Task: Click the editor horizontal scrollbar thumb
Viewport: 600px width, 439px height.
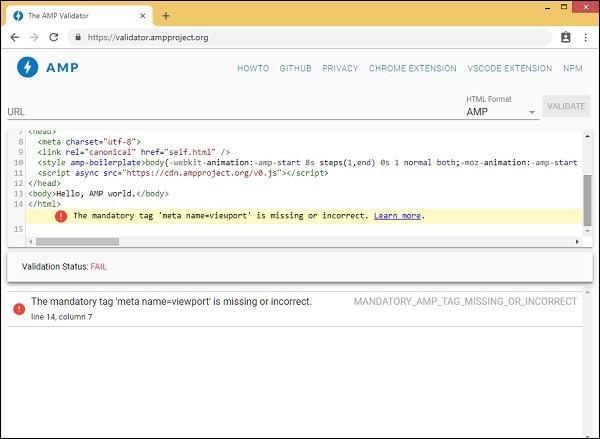Action: [77, 242]
